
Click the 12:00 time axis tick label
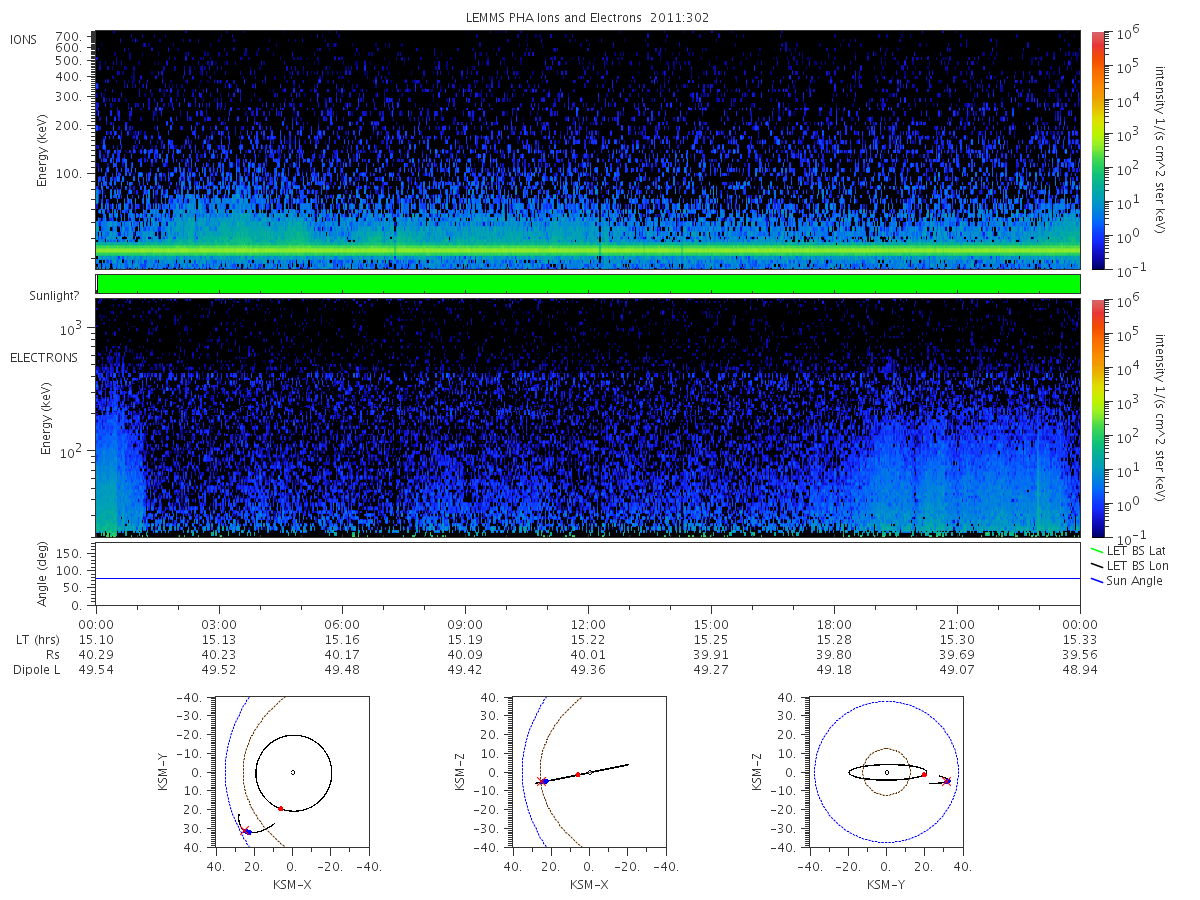tap(588, 622)
